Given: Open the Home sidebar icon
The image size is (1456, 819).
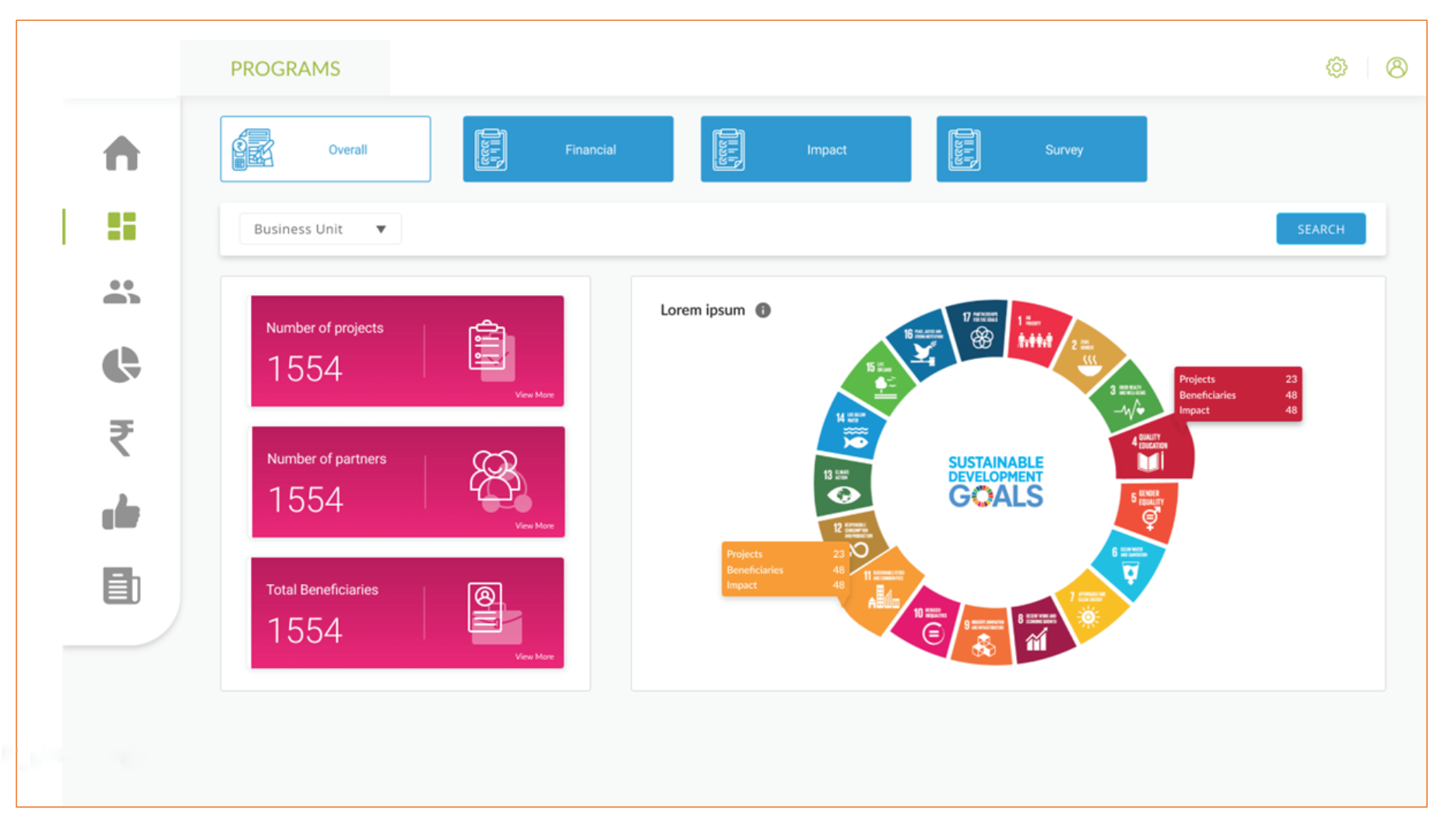Looking at the screenshot, I should [x=121, y=153].
